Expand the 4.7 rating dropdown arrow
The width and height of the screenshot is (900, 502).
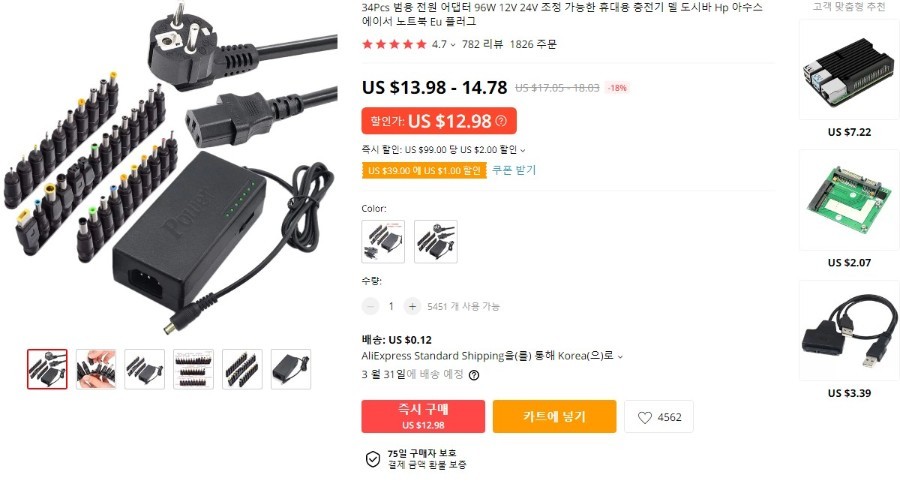[x=453, y=45]
